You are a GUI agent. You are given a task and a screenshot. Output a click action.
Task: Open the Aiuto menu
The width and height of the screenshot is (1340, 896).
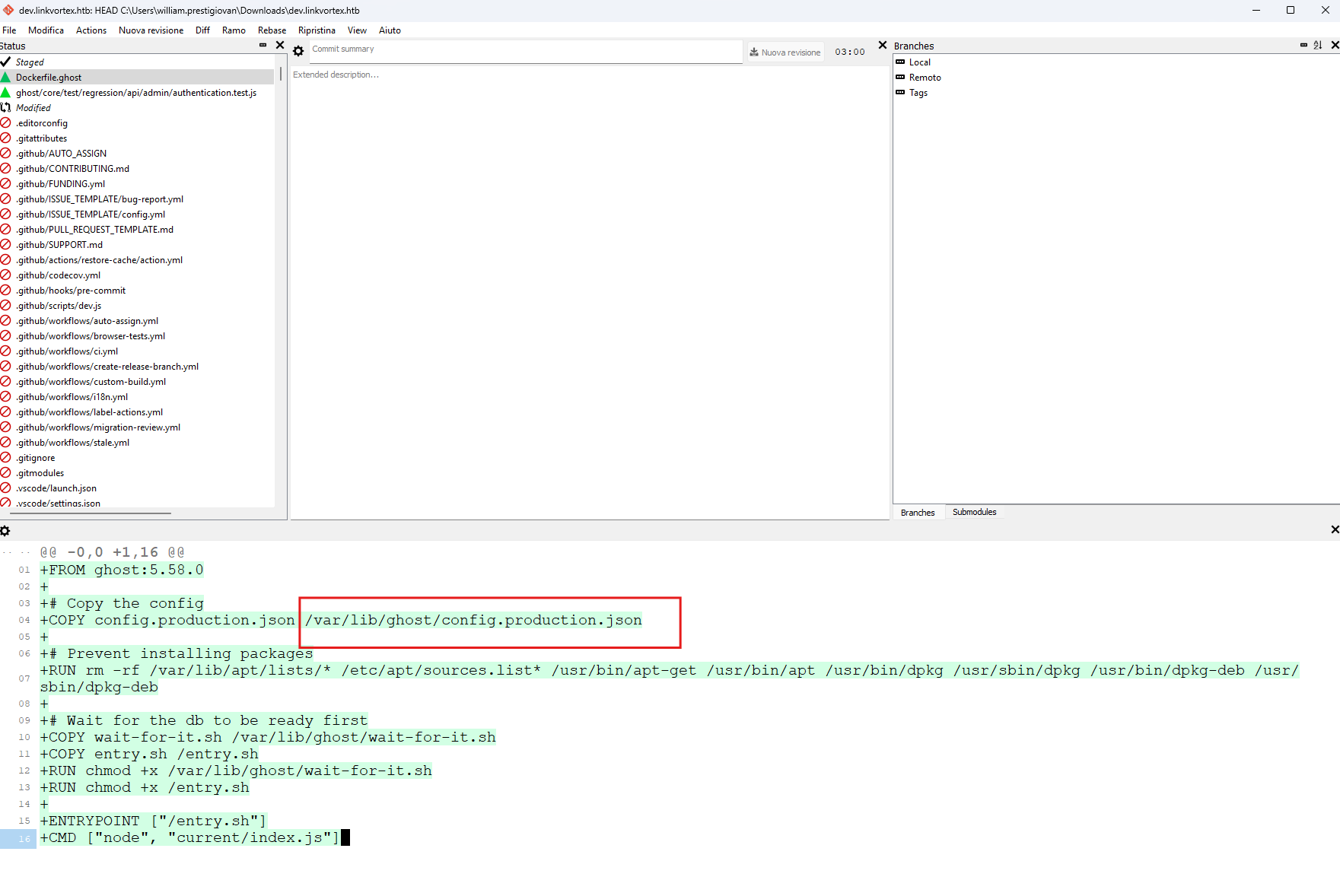(390, 30)
